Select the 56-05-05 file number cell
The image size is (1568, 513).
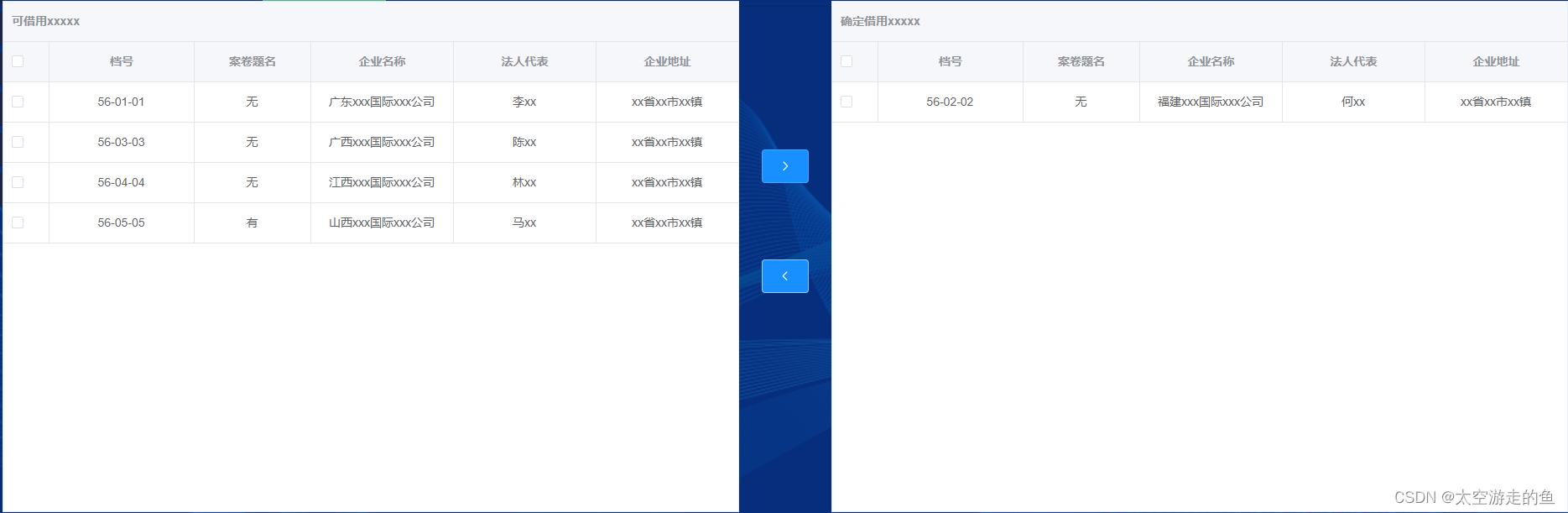[122, 222]
